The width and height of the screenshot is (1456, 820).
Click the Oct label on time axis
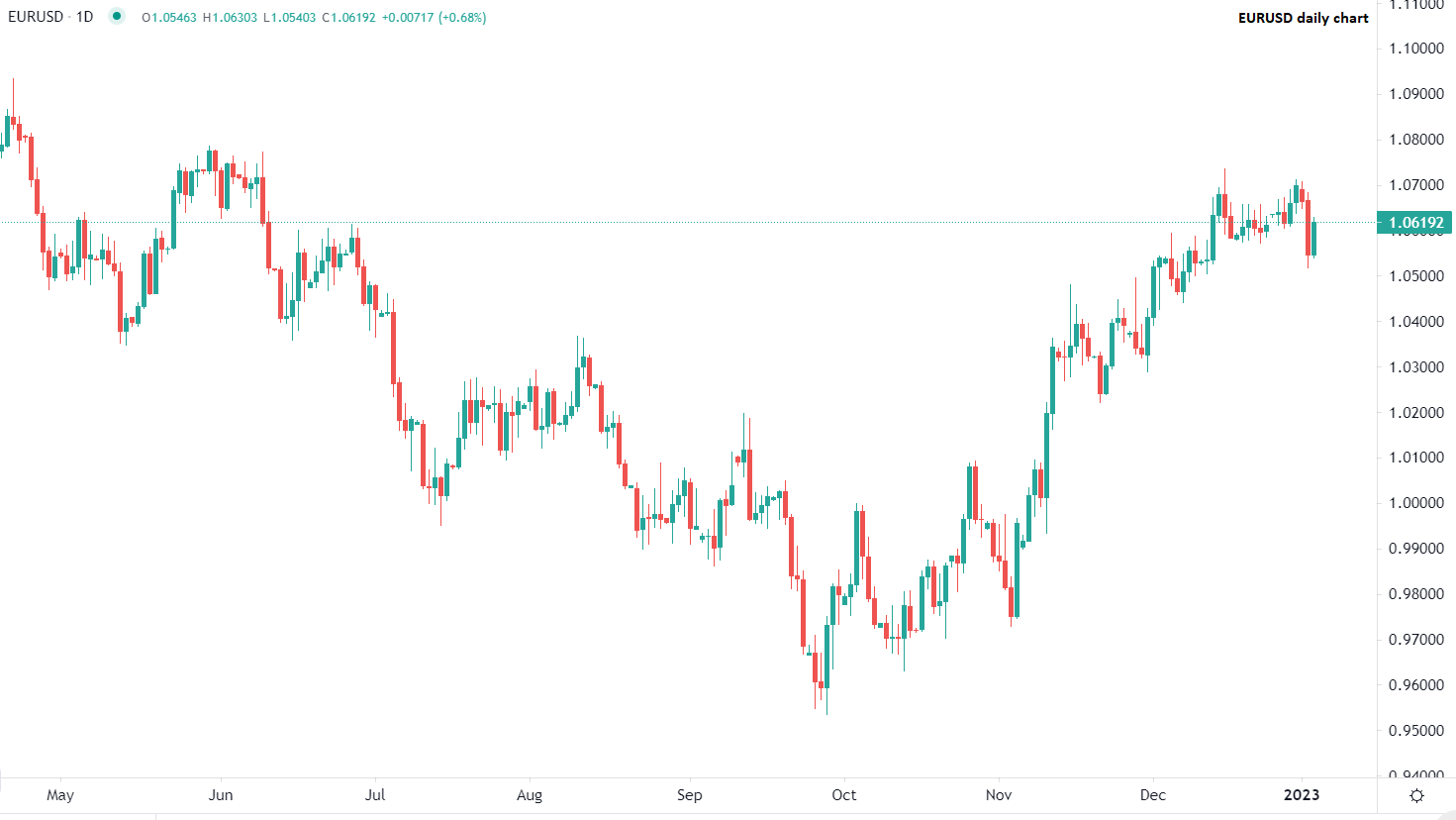[x=844, y=795]
